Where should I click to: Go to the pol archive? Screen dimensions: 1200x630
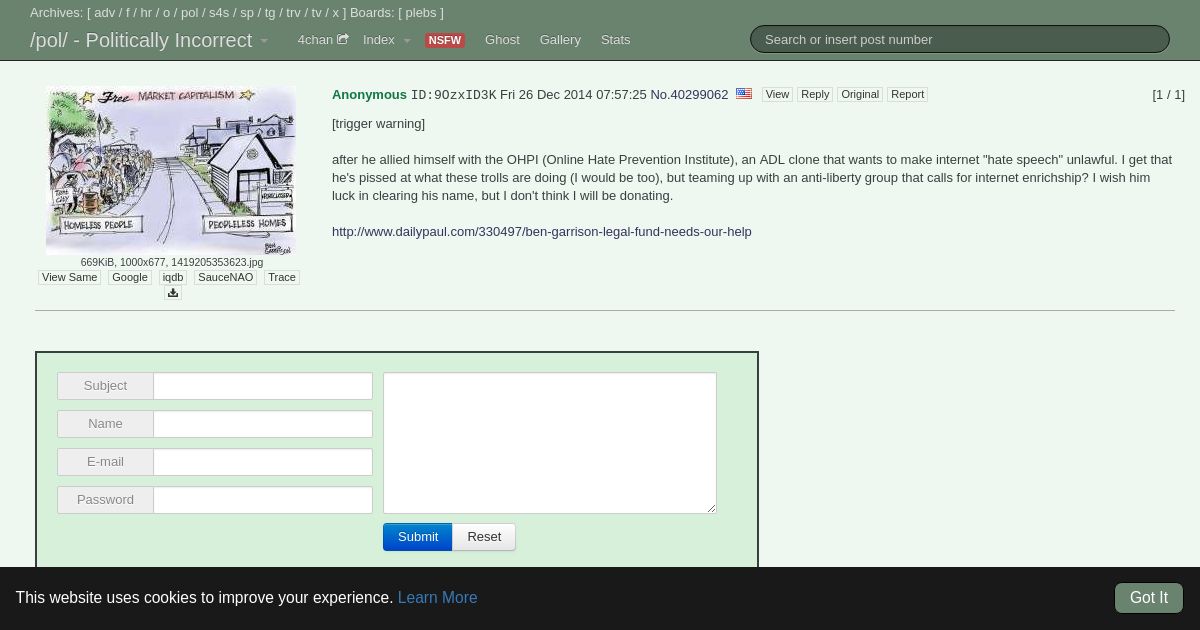(x=190, y=13)
